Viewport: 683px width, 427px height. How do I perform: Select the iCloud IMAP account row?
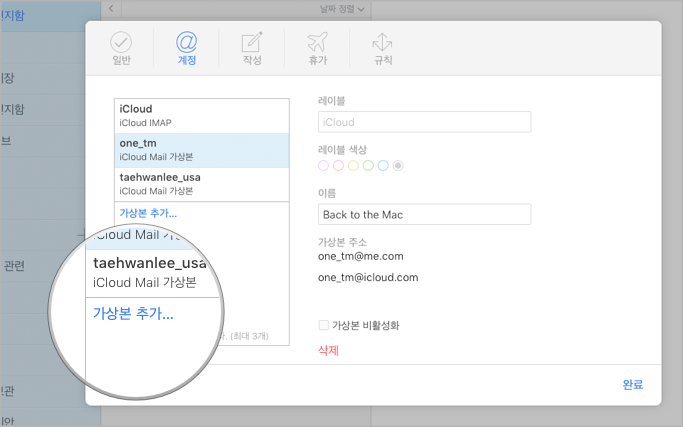202,116
